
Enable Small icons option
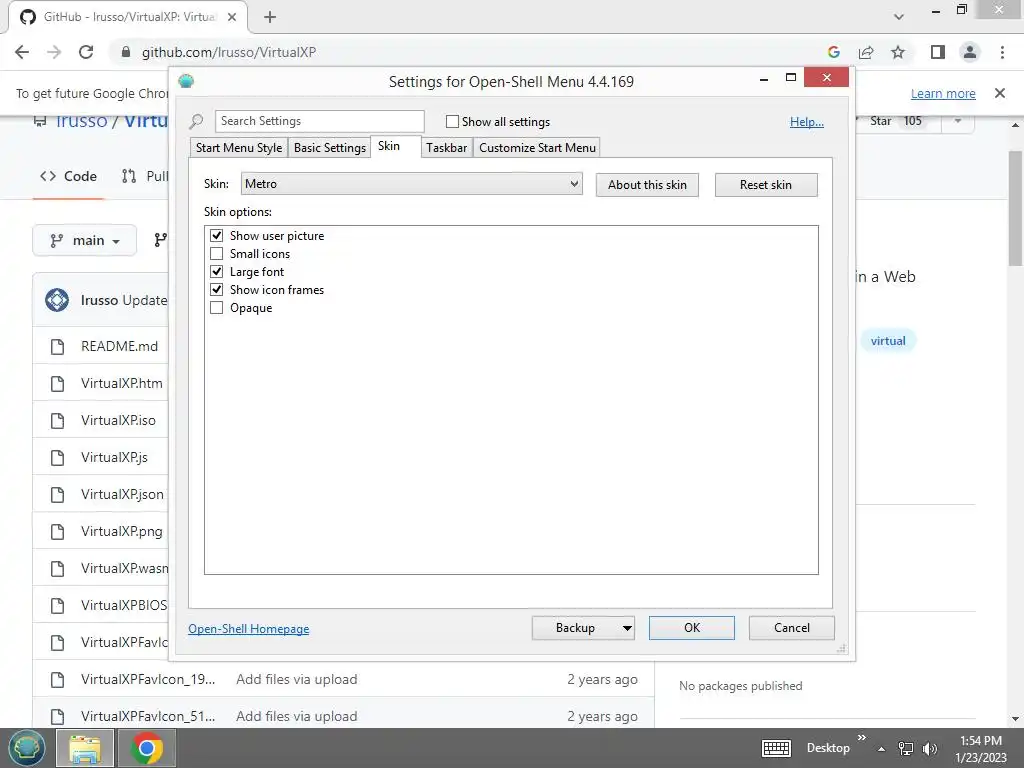[x=217, y=253]
